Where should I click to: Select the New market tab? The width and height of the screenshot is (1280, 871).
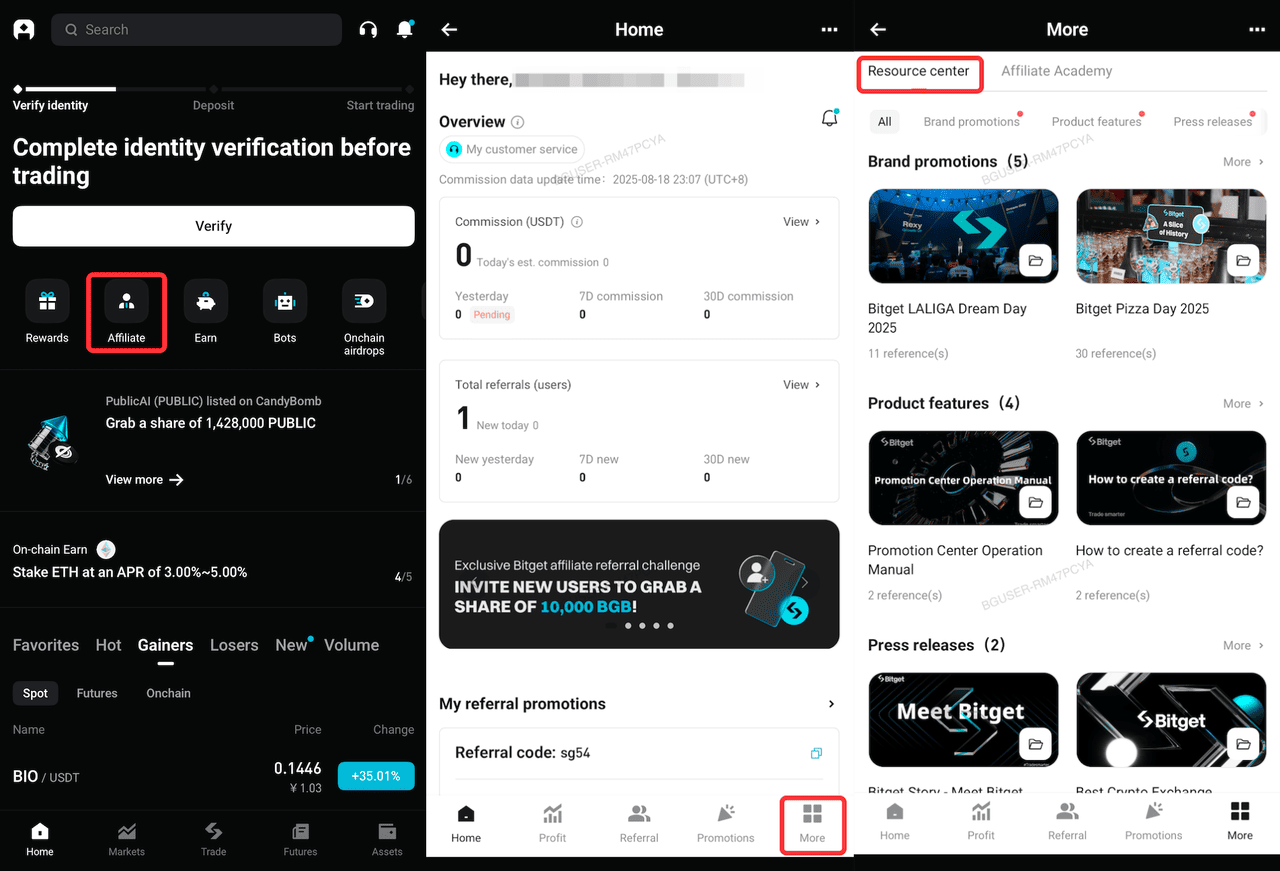(292, 645)
